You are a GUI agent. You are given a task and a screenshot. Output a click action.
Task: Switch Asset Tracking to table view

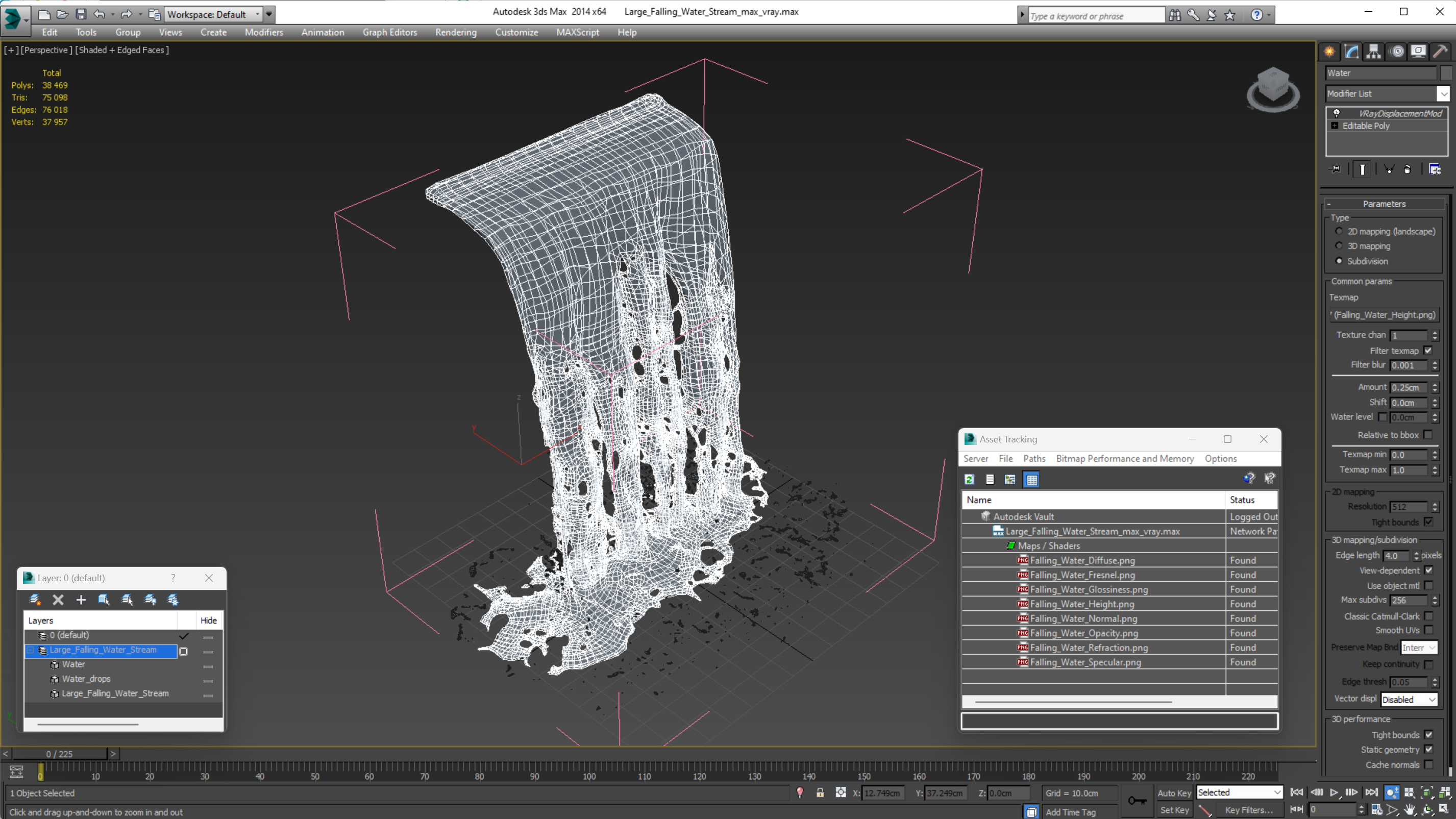click(x=1031, y=479)
